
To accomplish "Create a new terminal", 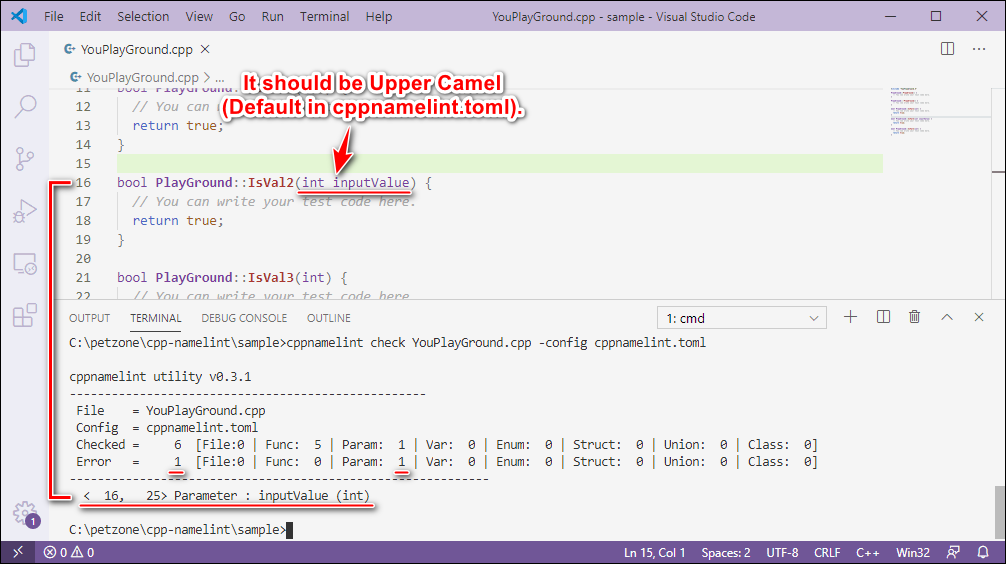I will coord(850,317).
